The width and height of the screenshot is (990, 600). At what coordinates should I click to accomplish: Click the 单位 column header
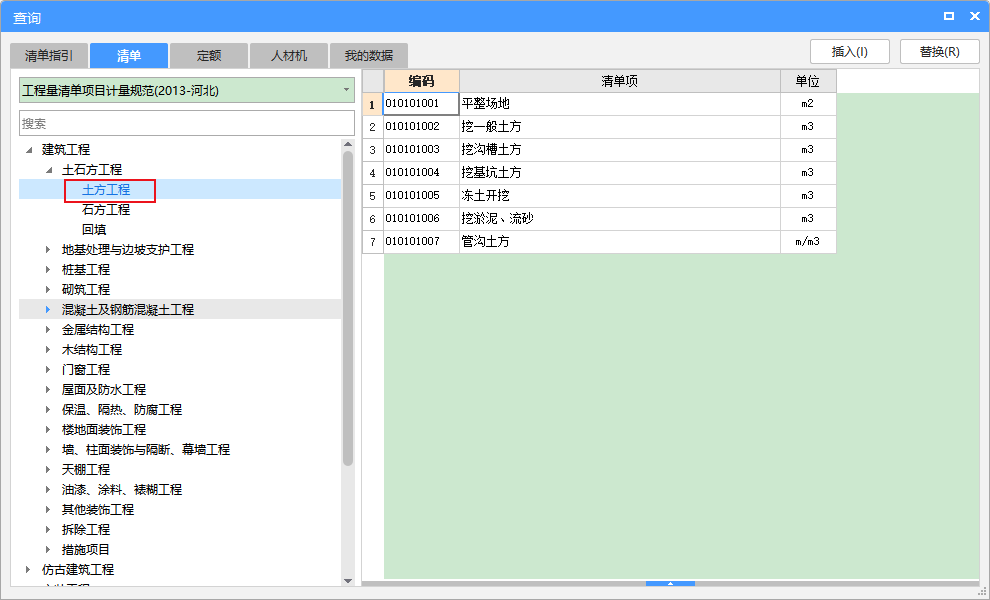click(808, 81)
